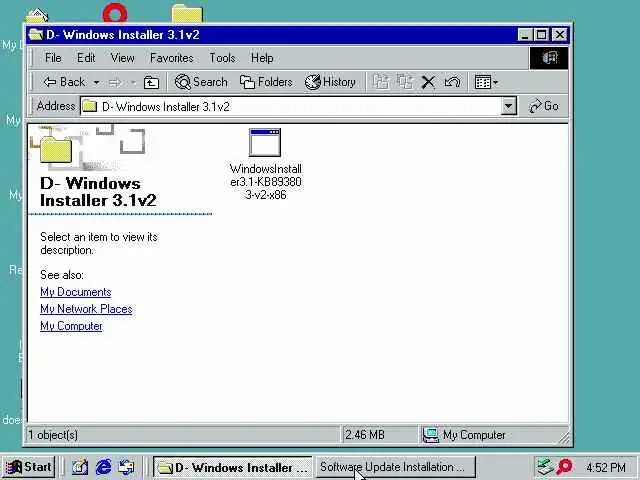Click the Windows logo throbber icon
This screenshot has width=640, height=480.
[x=549, y=58]
